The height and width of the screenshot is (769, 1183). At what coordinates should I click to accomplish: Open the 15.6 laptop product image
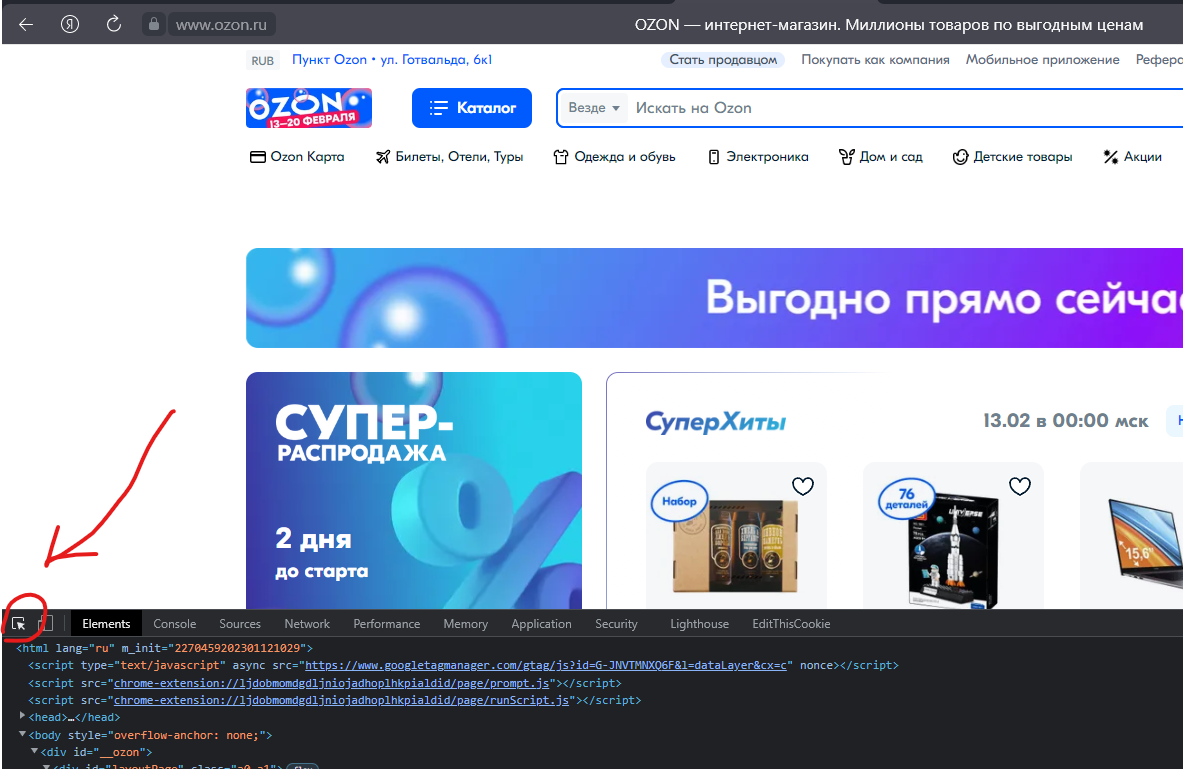(1145, 543)
